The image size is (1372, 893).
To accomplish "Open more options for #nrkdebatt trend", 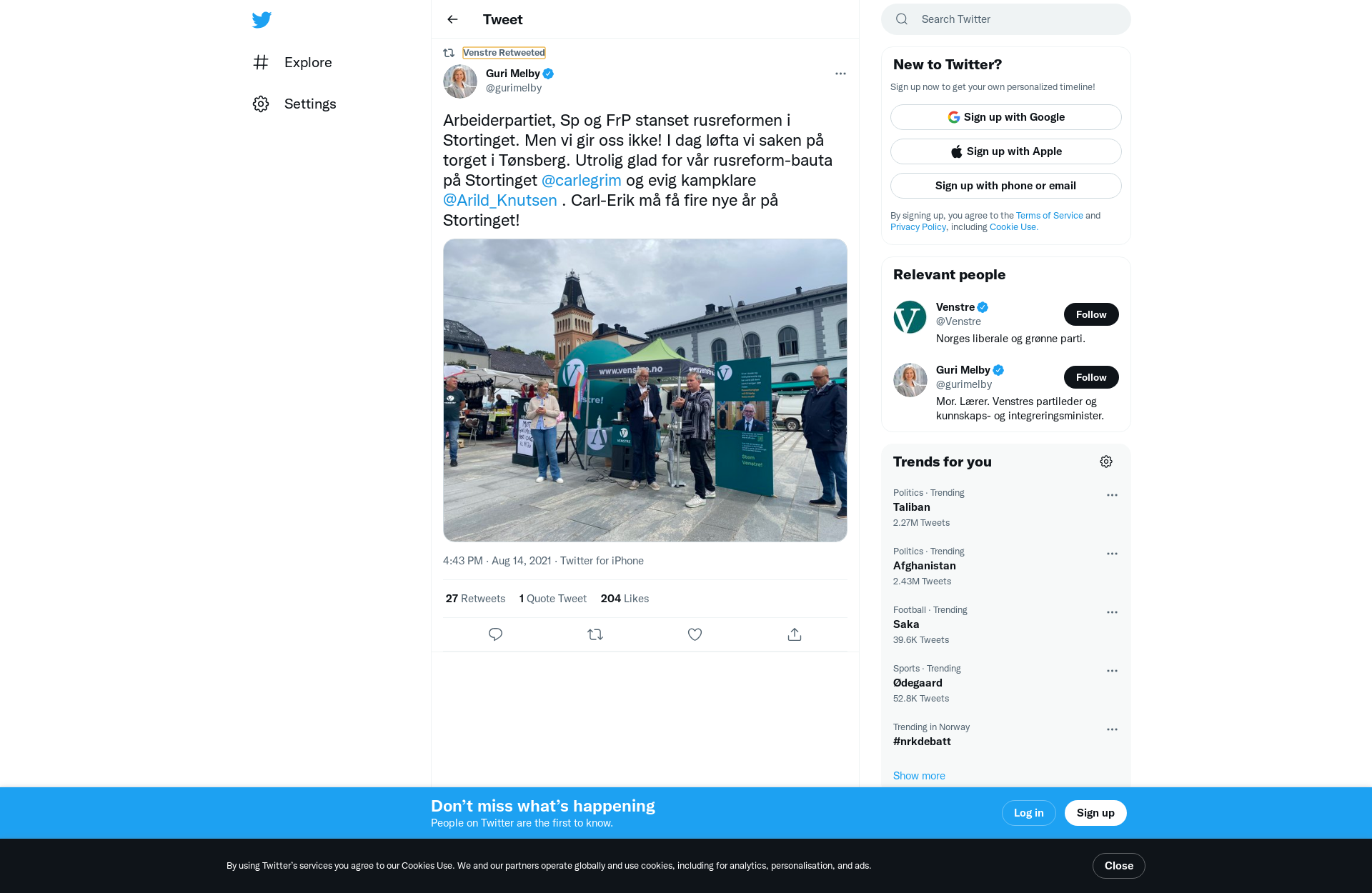I will pos(1112,729).
